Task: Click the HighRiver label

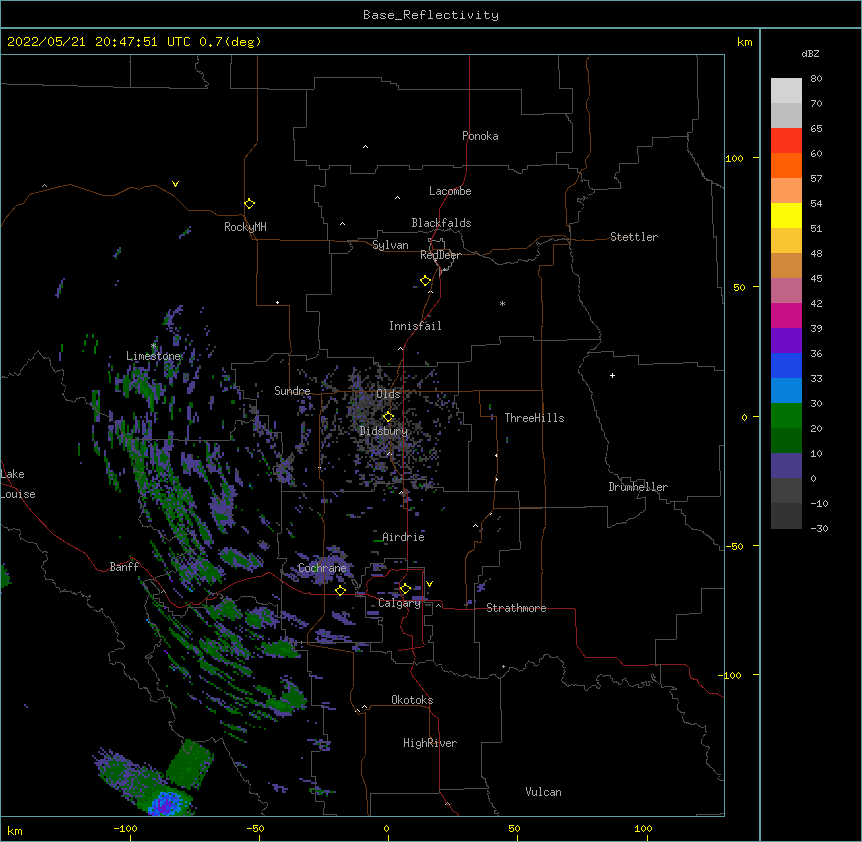Action: click(430, 743)
